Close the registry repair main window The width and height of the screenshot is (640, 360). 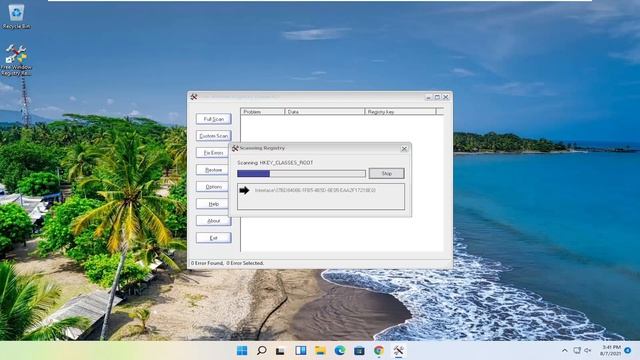(x=446, y=97)
